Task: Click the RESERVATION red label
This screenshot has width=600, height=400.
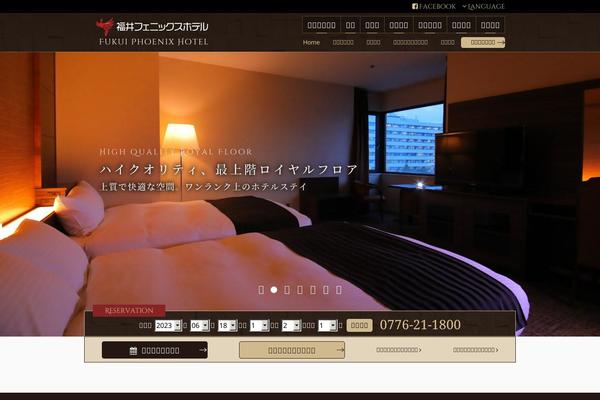Action: click(129, 310)
